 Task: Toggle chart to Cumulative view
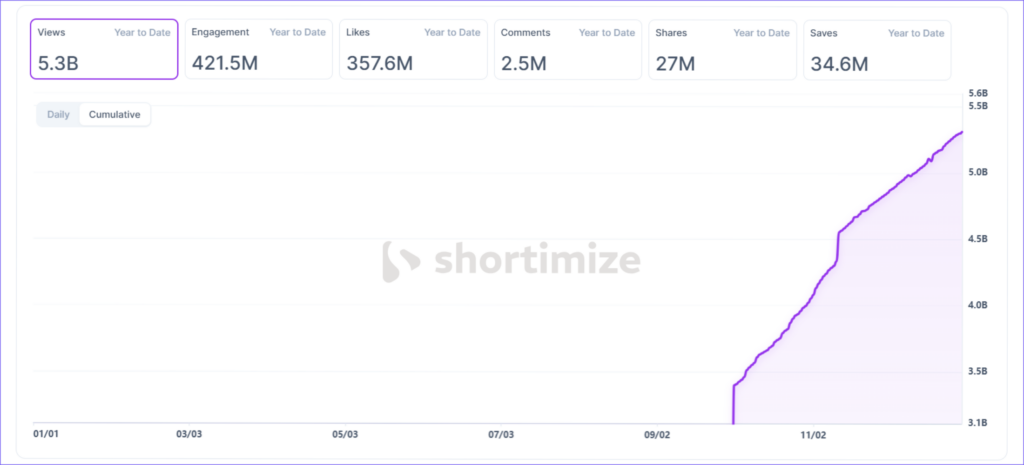click(x=115, y=115)
